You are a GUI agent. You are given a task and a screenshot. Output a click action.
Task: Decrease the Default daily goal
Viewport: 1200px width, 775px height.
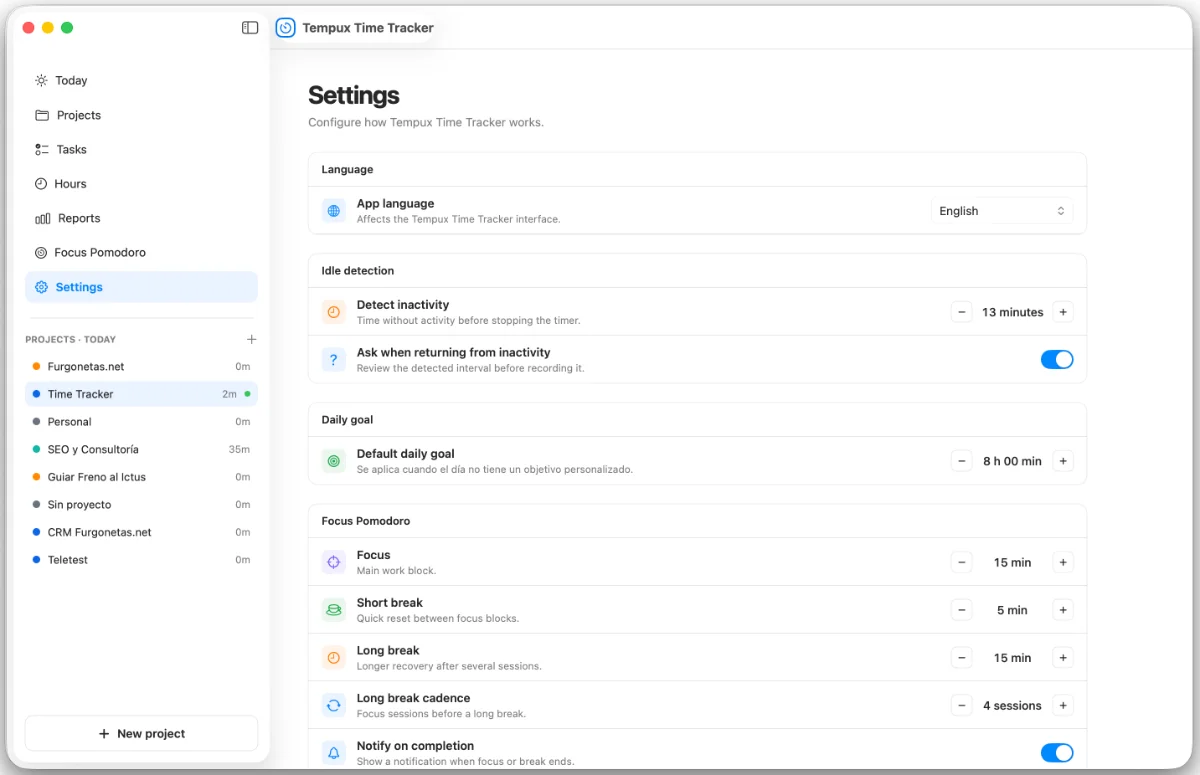pyautogui.click(x=962, y=461)
